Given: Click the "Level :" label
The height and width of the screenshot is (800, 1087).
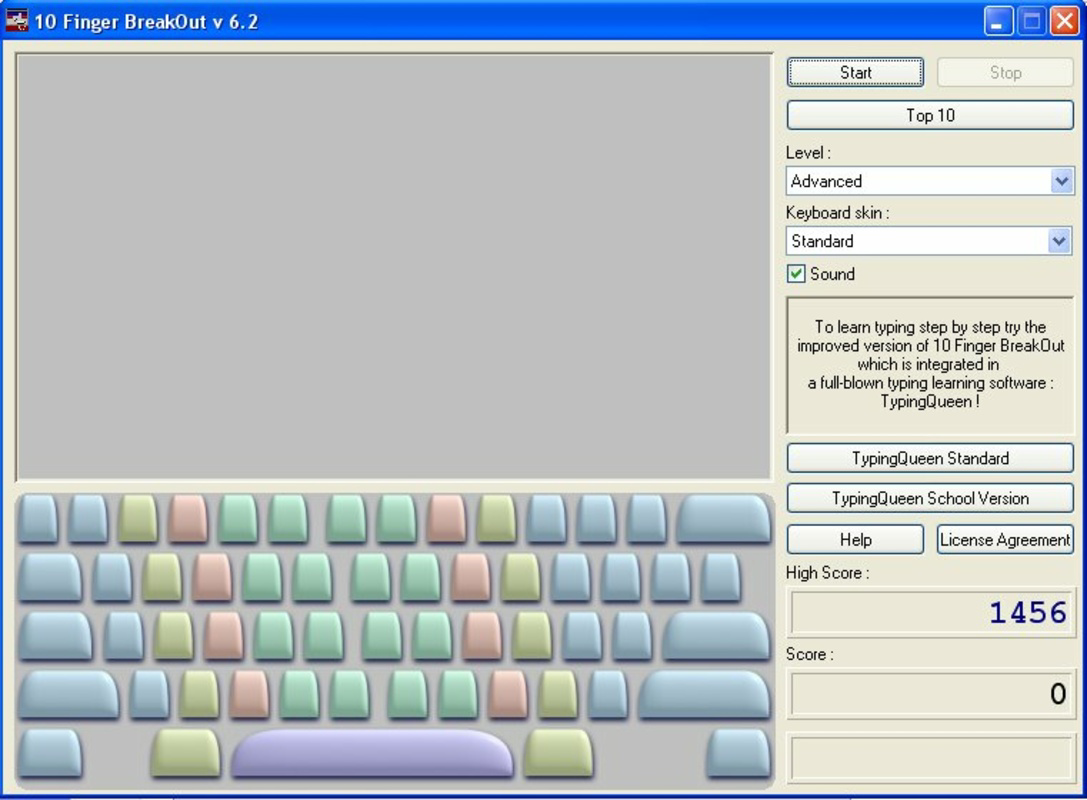Looking at the screenshot, I should coord(808,153).
